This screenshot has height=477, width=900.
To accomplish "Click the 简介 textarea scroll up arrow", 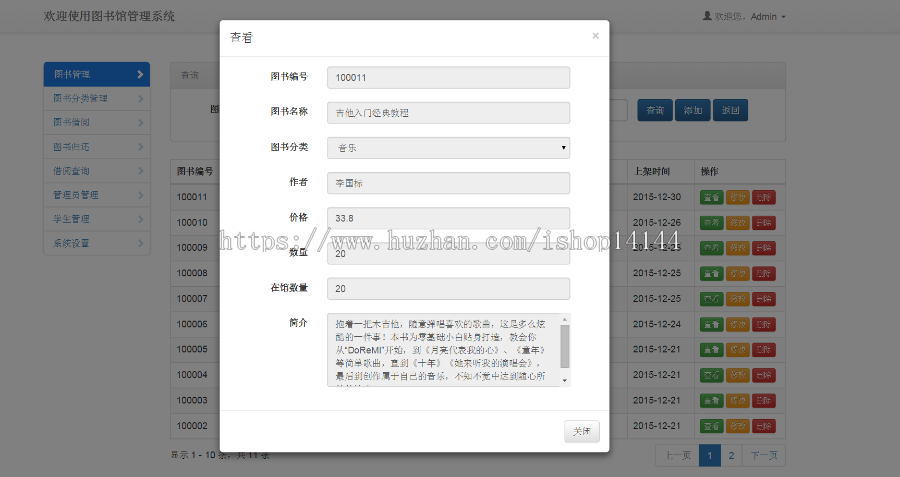I will point(565,319).
